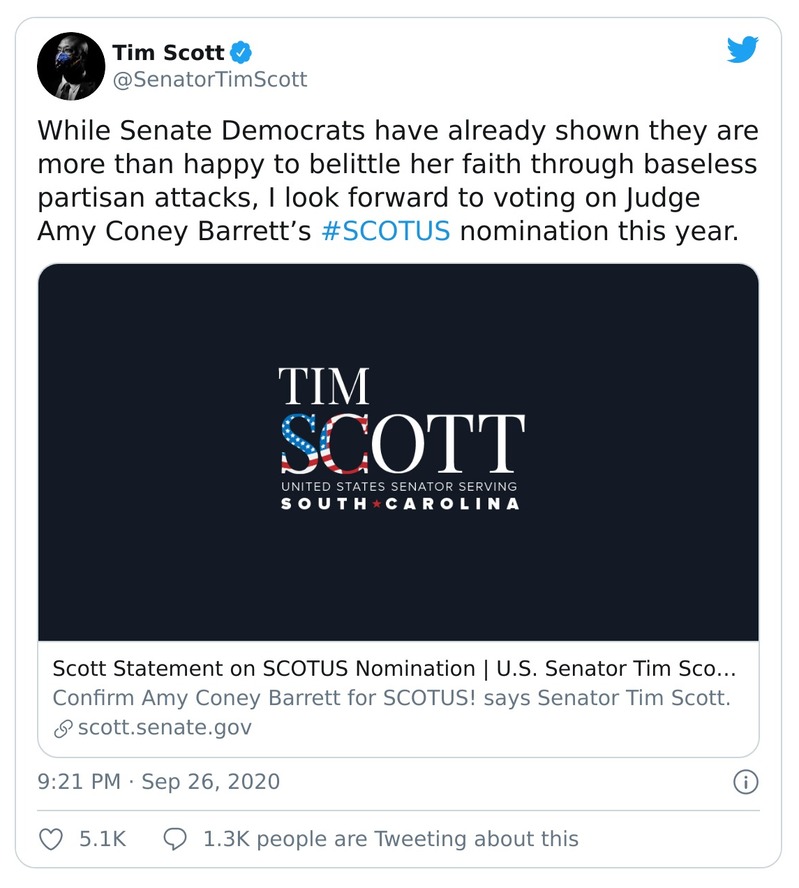Click the chain link icon beside scott.senate.gov
The width and height of the screenshot is (799, 888).
point(62,727)
